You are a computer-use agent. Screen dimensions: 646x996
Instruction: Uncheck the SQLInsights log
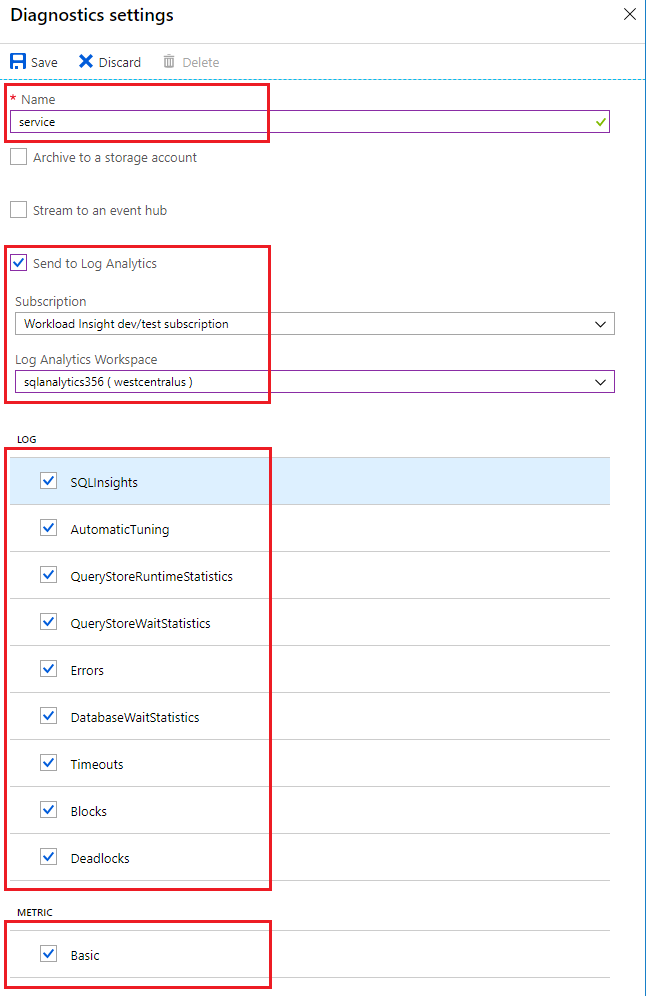[49, 480]
